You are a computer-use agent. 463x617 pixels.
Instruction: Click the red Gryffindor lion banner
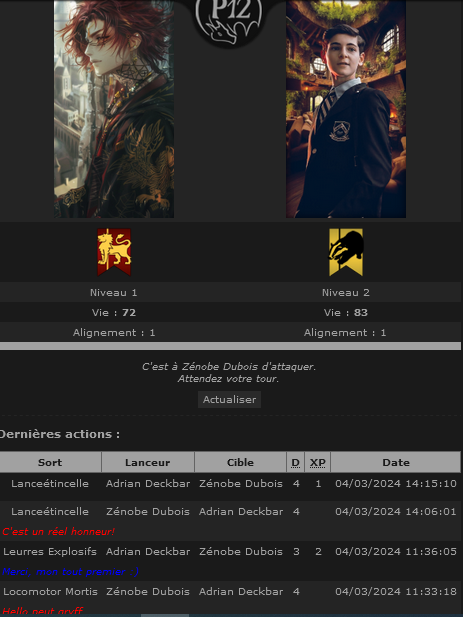[x=114, y=252]
